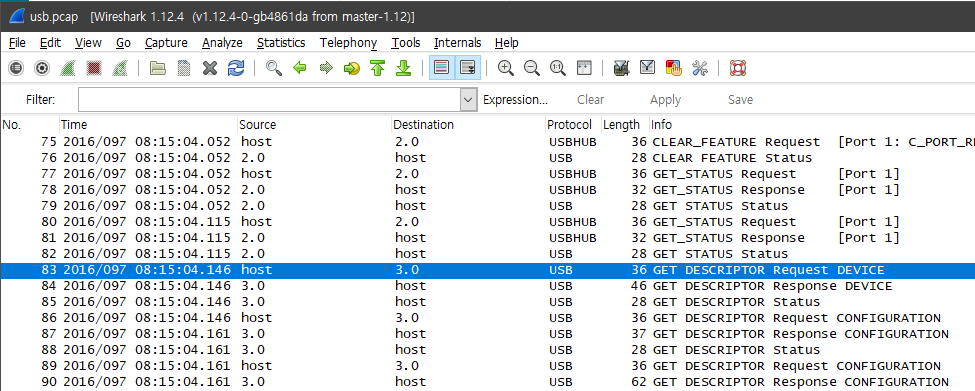Open help lifebuoy icon
This screenshot has width=975, height=391.
point(737,68)
